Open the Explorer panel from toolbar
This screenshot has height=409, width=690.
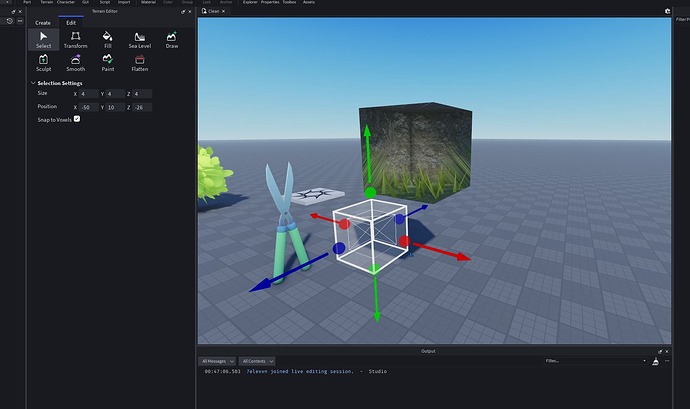(250, 2)
